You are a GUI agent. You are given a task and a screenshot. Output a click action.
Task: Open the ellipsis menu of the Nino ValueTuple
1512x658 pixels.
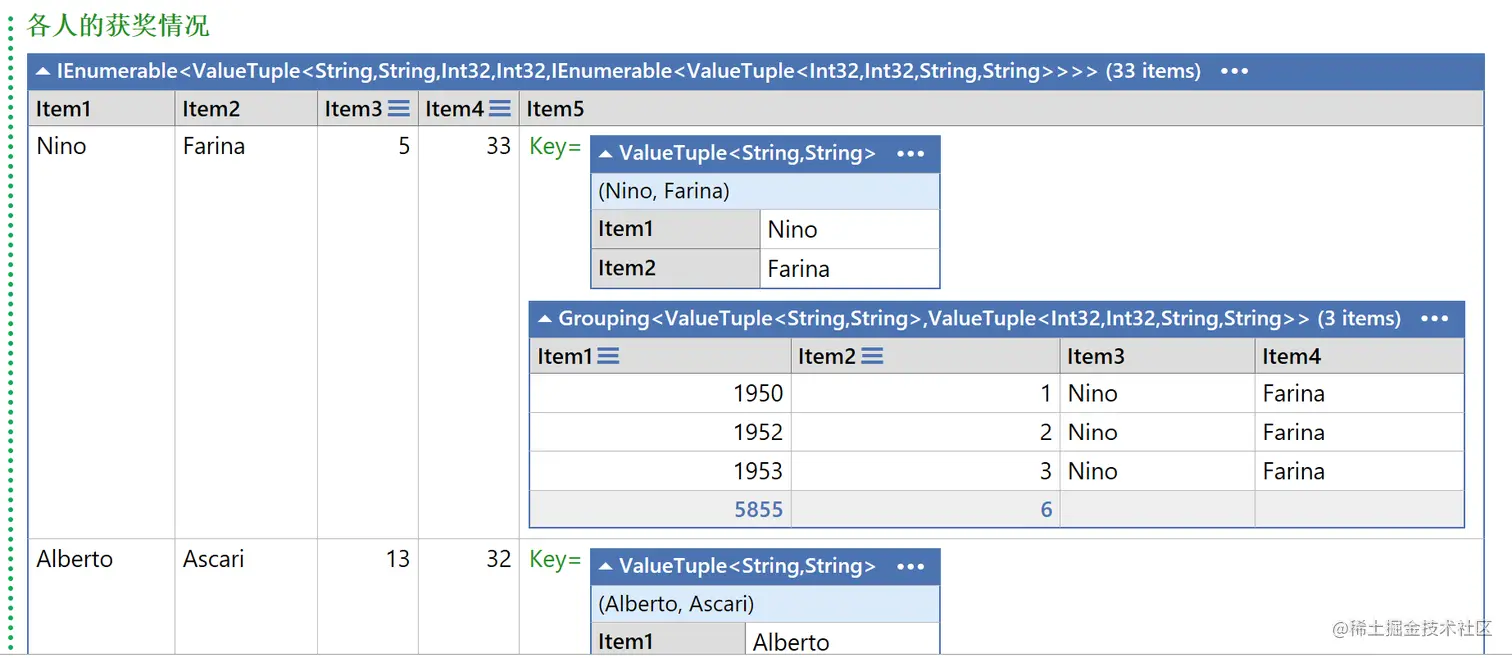click(911, 154)
